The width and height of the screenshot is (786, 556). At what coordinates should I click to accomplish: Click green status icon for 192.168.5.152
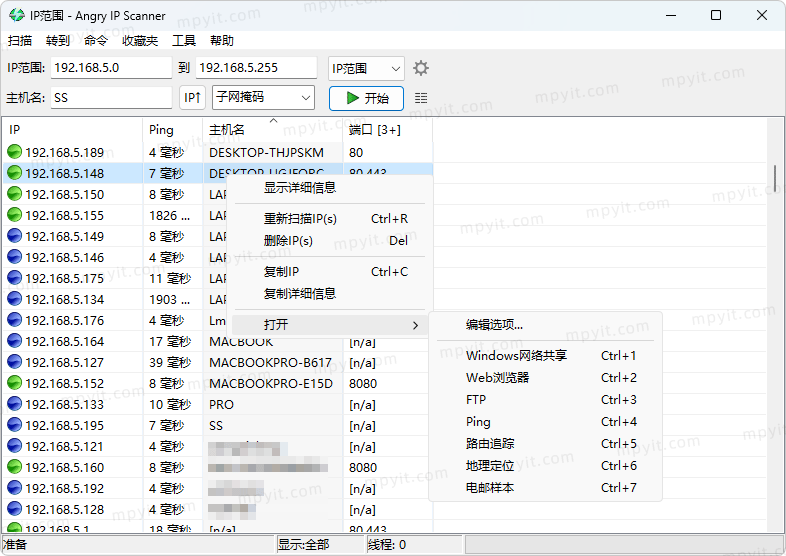pos(15,383)
